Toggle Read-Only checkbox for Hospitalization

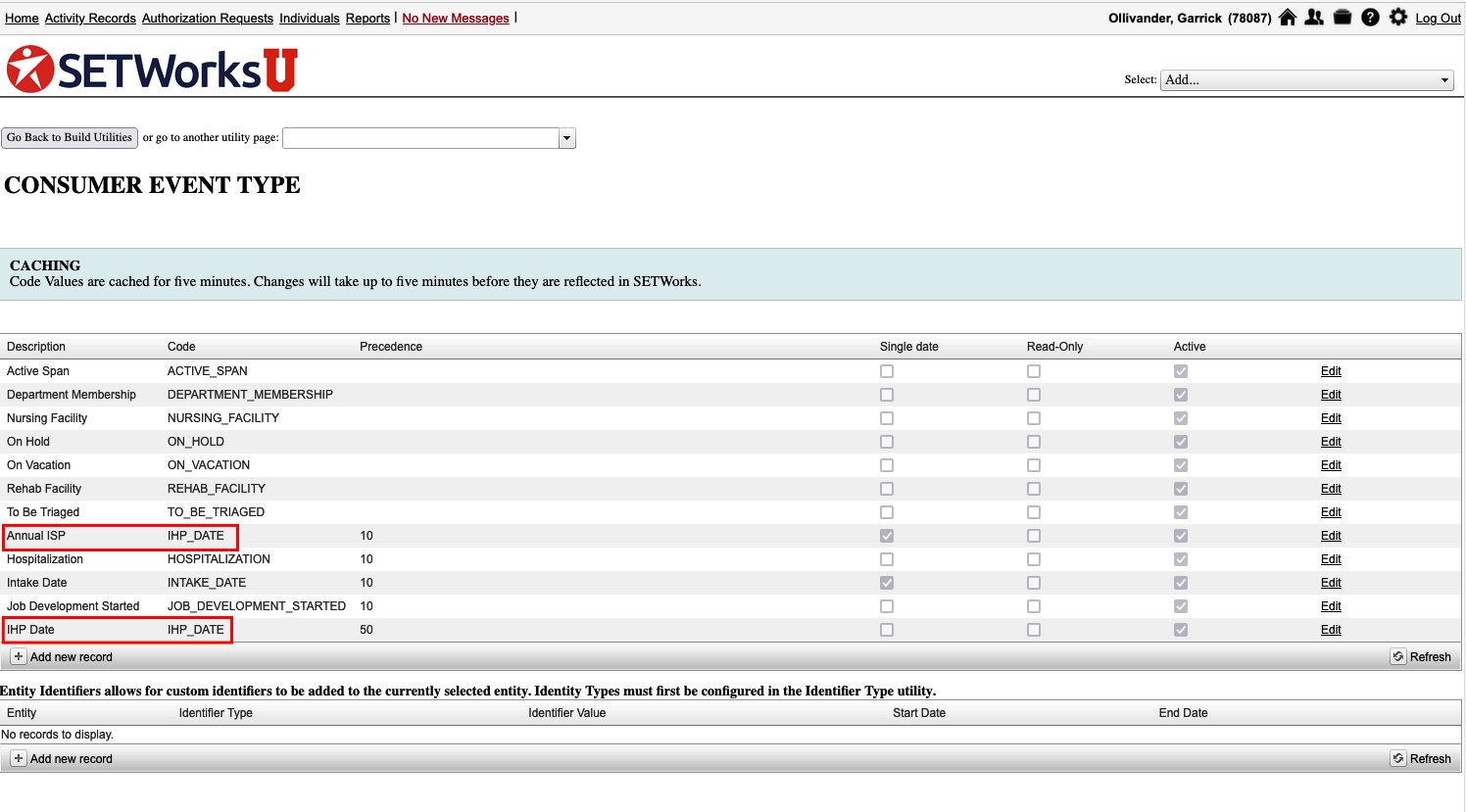1034,559
